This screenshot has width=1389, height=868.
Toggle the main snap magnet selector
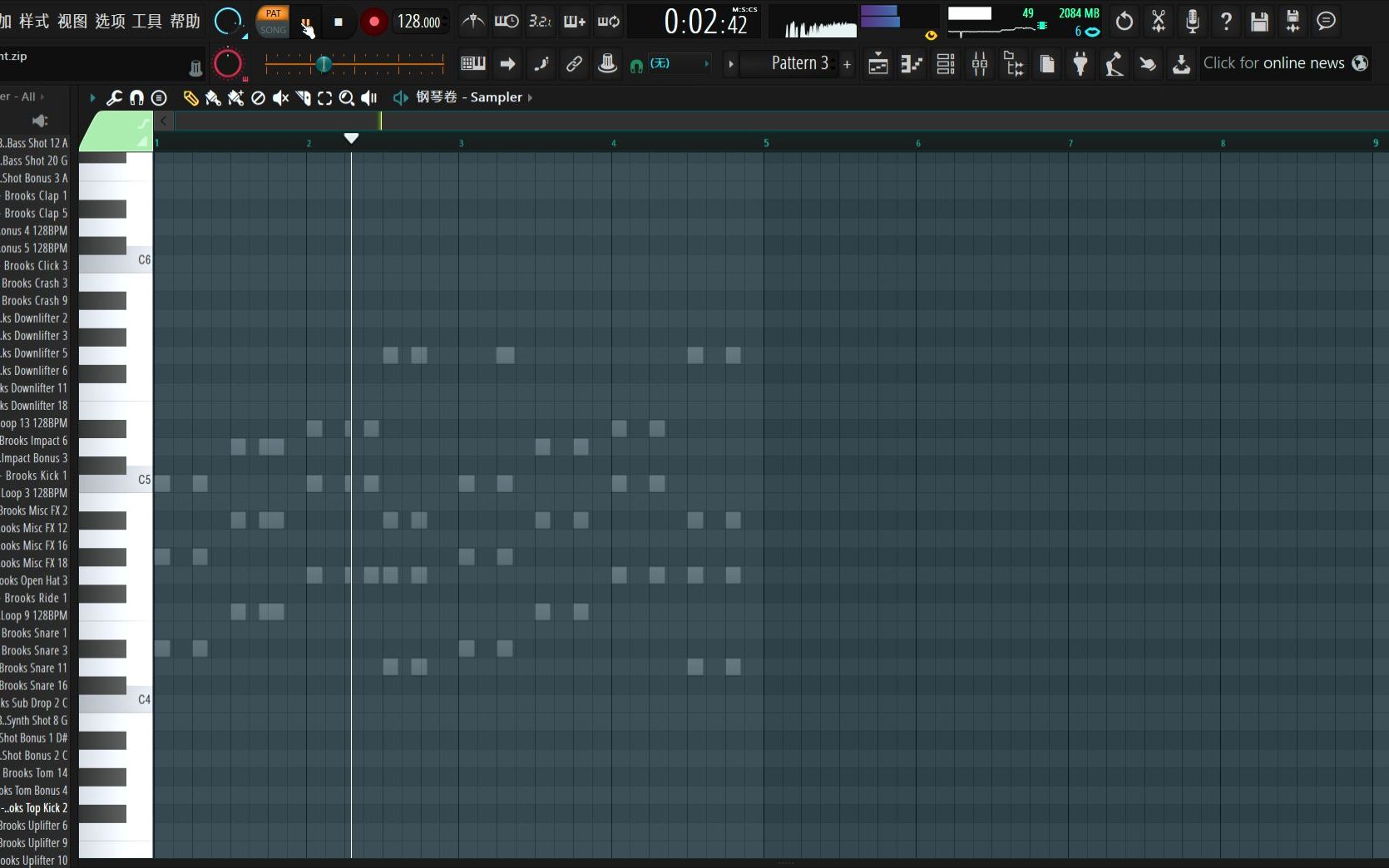tap(636, 65)
